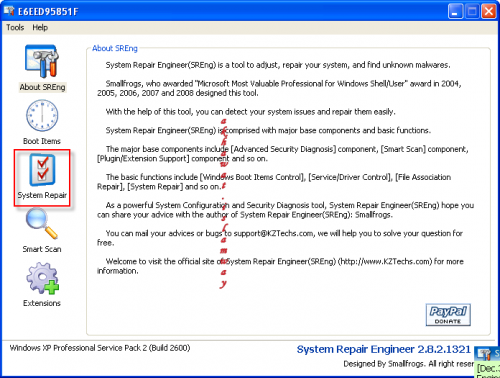Viewport: 500px width, 378px height.
Task: Open the About SREng sidebar icon
Action: click(x=42, y=61)
